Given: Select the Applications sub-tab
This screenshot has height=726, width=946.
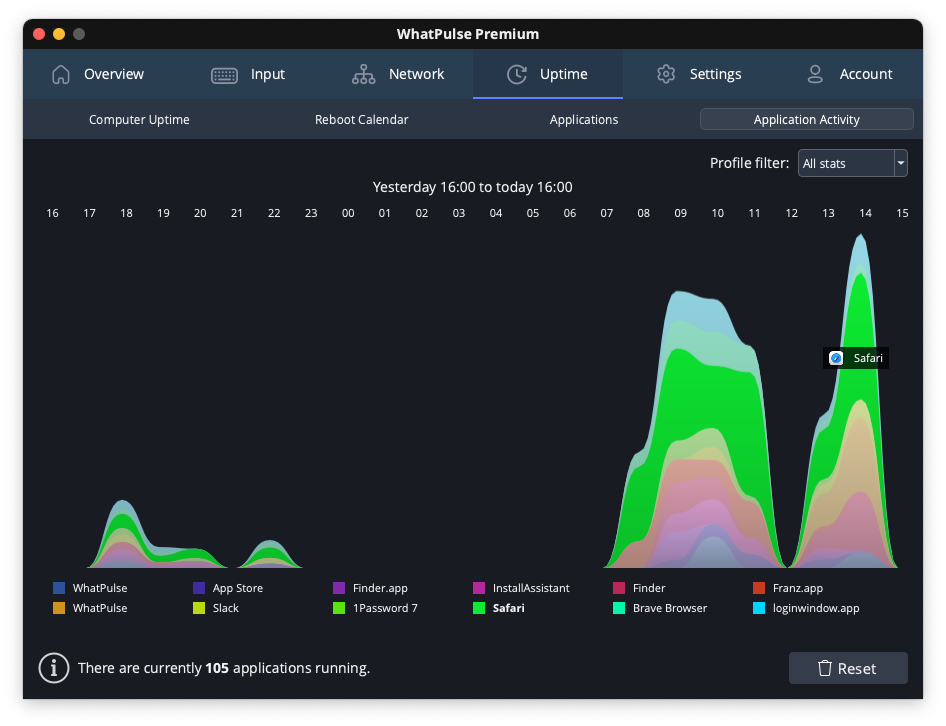Looking at the screenshot, I should [x=584, y=120].
